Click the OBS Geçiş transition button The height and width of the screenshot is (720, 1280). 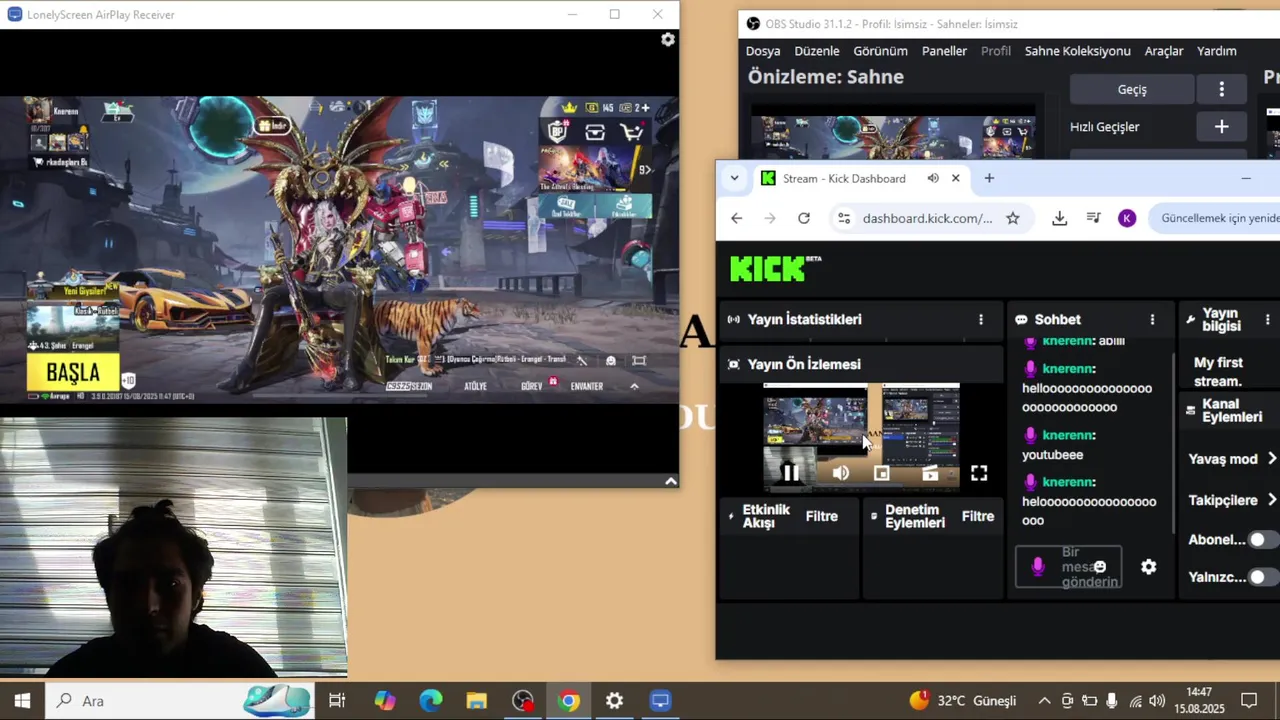[1132, 89]
